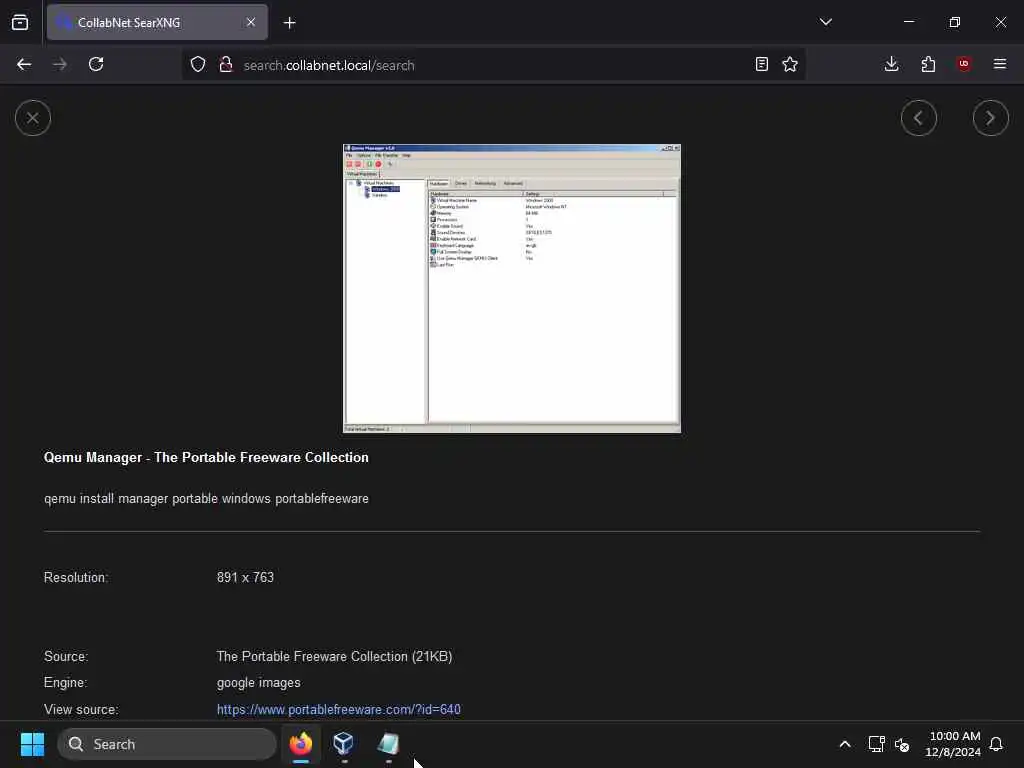Viewport: 1024px width, 768px height.
Task: Select the resolution value 891 x 763
Action: (246, 577)
